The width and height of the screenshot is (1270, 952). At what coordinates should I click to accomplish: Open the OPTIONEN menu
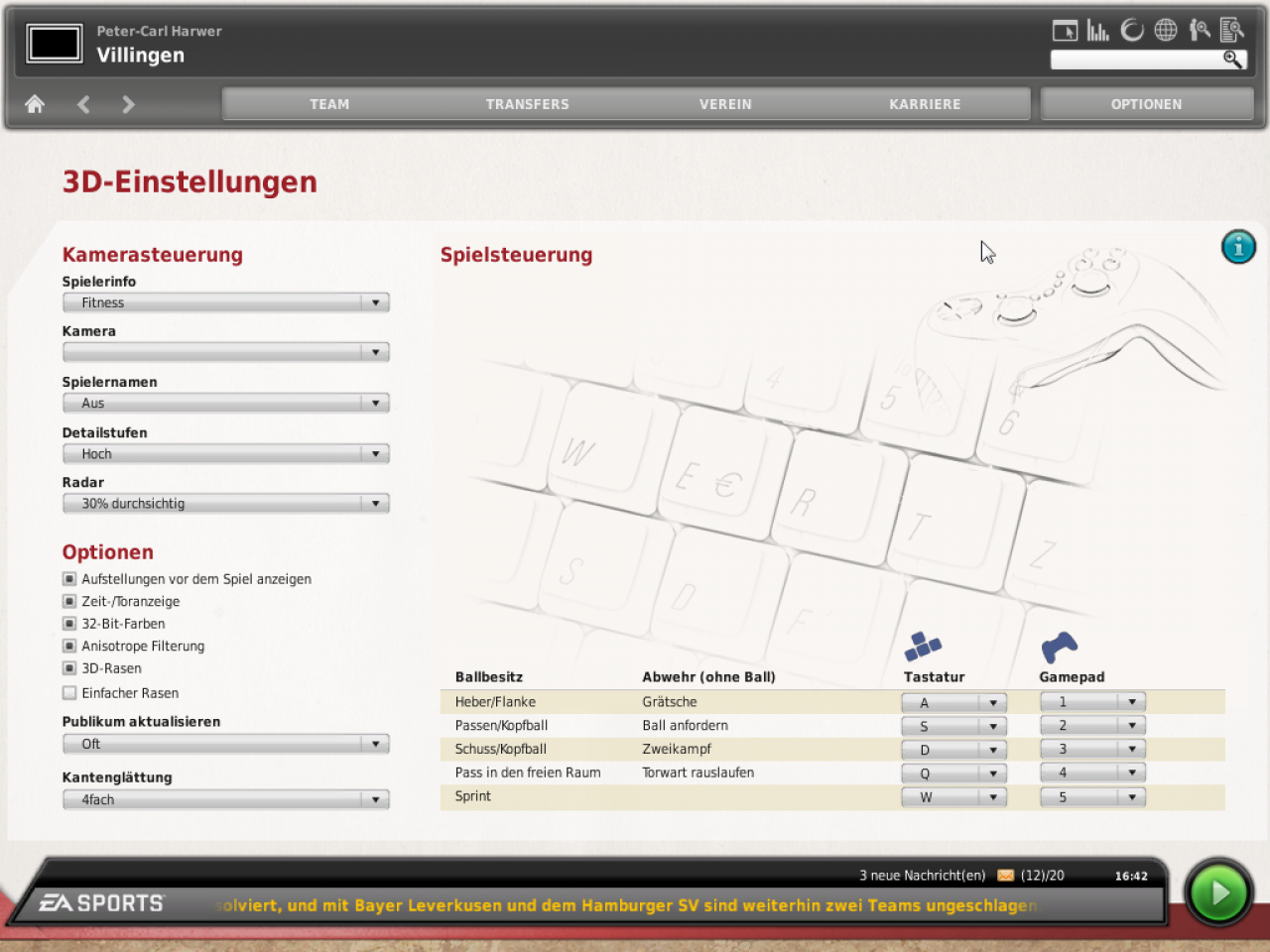click(1147, 104)
